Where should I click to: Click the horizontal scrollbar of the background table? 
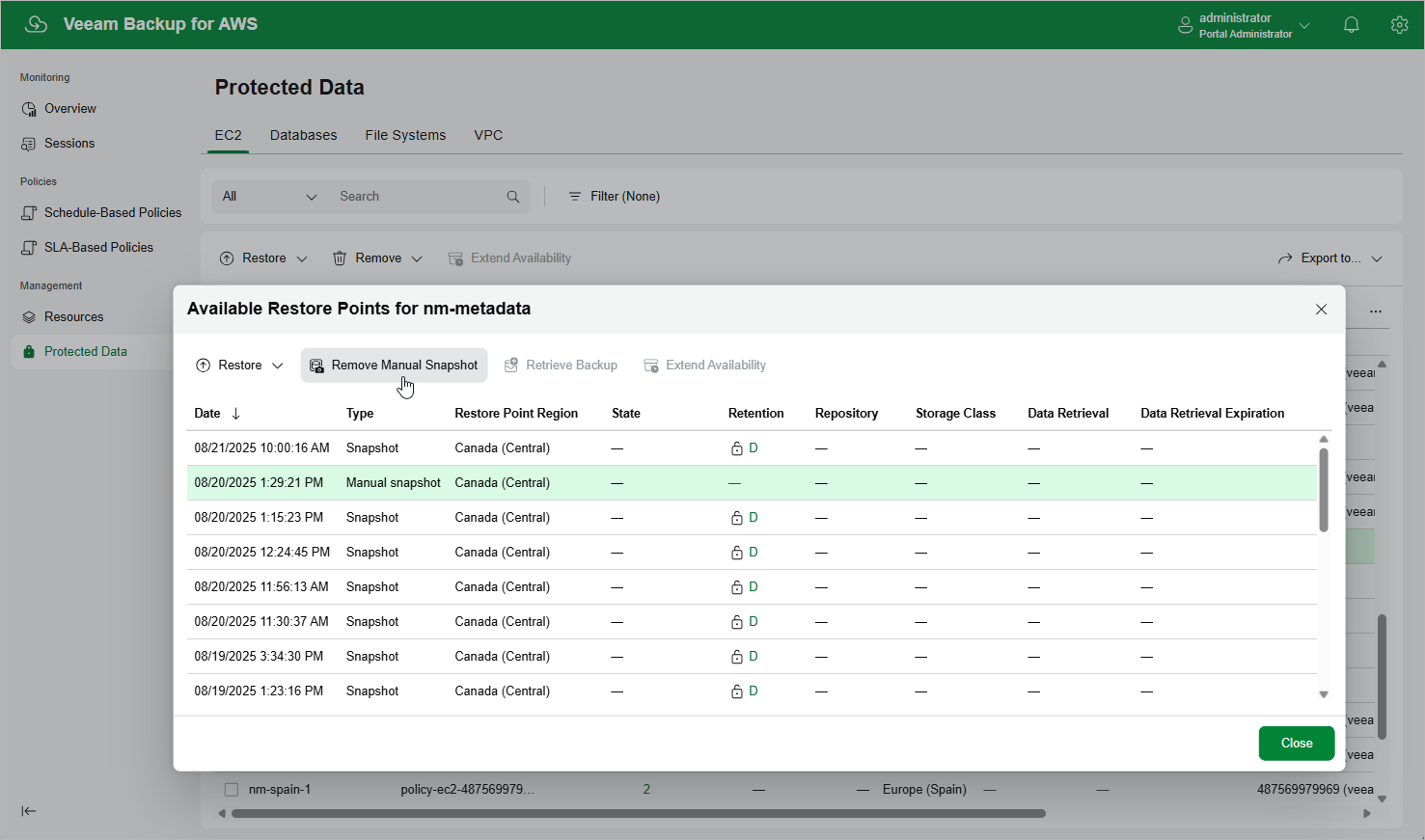(639, 814)
